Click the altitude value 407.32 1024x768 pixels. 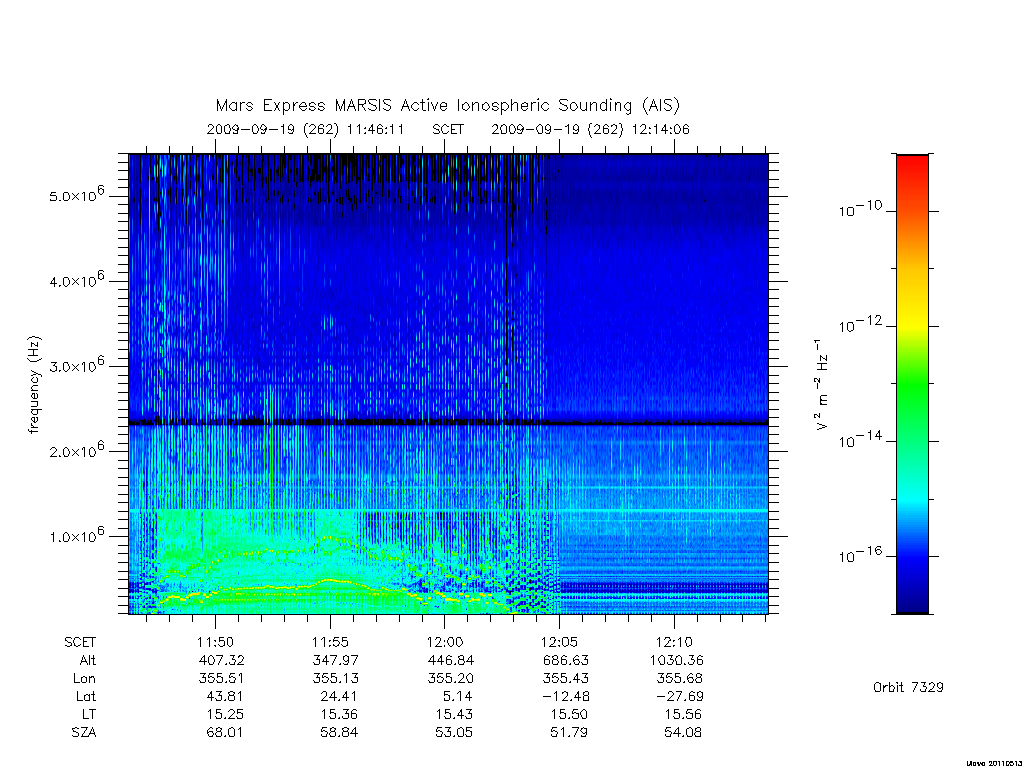(221, 660)
